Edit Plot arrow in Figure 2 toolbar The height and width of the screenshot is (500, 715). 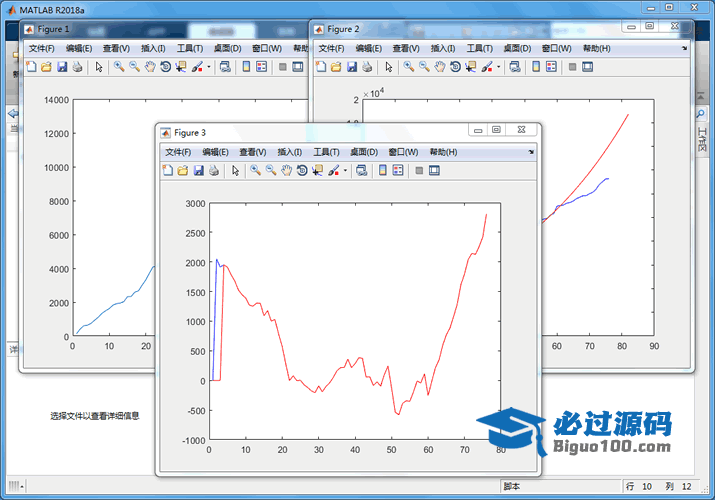pos(389,67)
